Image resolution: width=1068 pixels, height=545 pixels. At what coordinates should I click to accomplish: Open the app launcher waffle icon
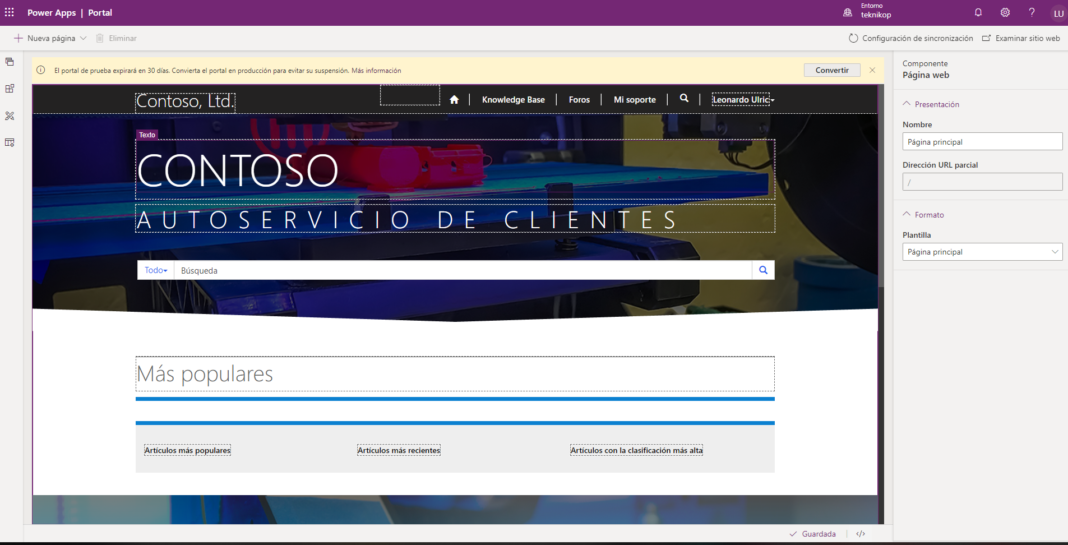[10, 12]
